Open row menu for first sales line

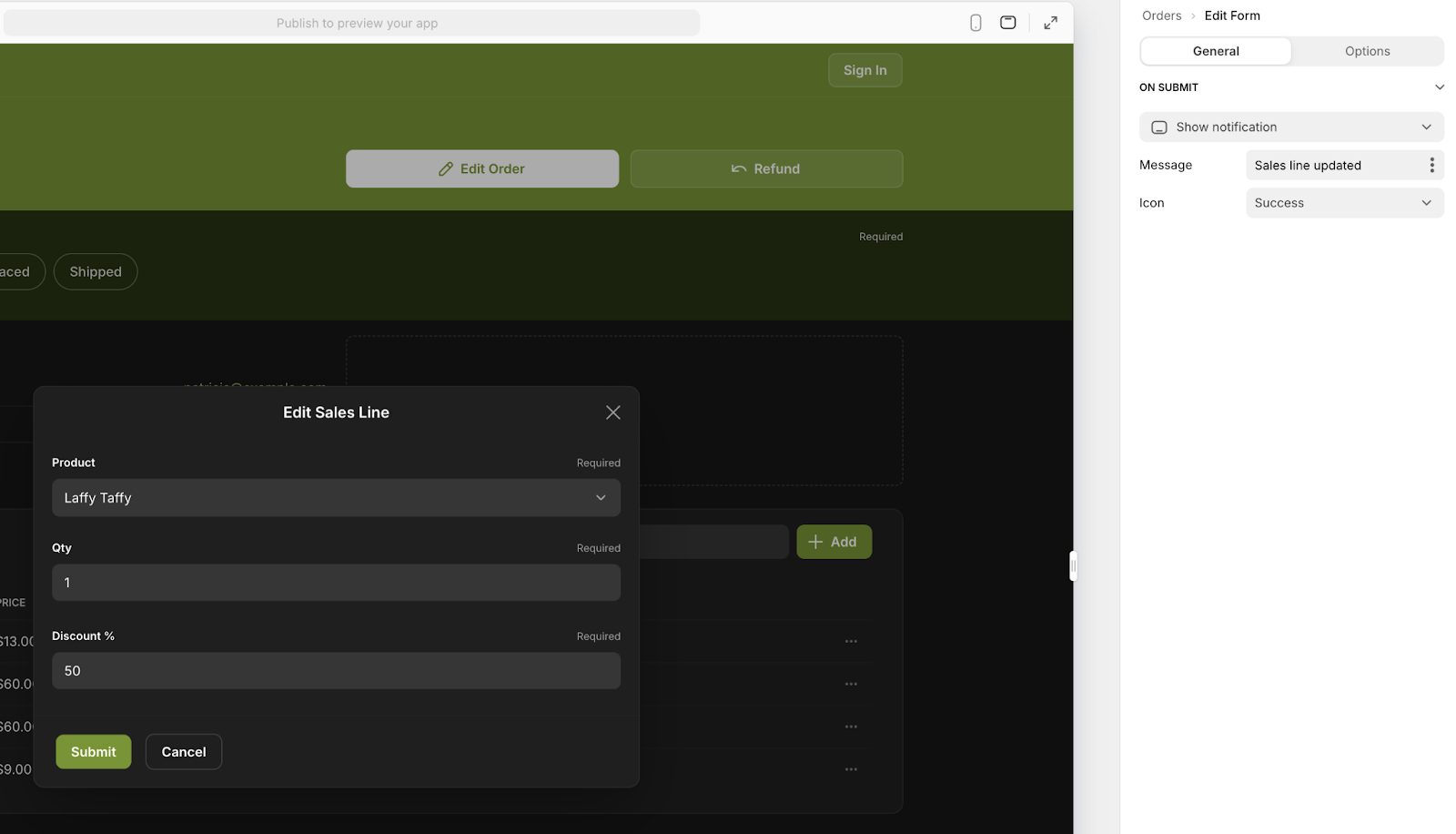(x=851, y=641)
